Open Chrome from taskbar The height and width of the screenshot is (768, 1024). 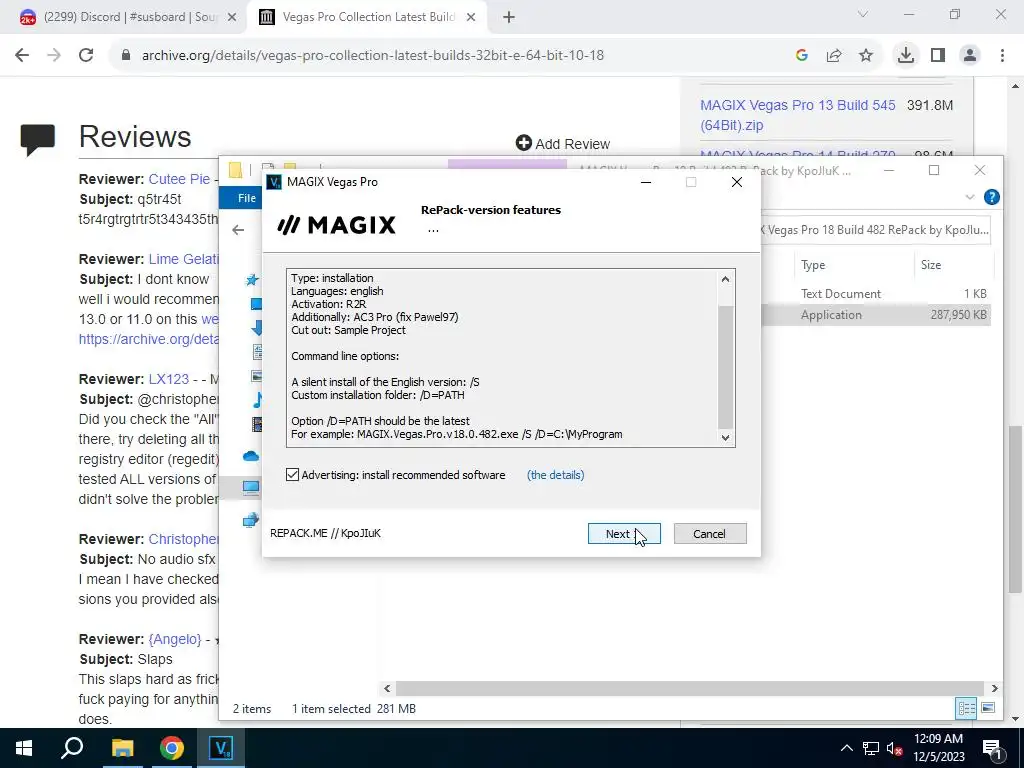(x=172, y=748)
